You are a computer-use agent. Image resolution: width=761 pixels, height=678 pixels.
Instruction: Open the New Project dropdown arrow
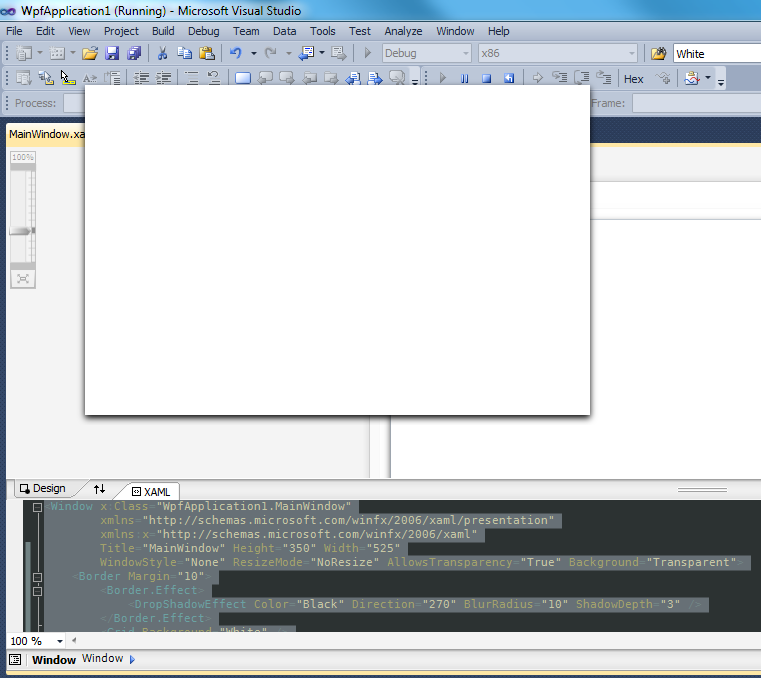coord(40,53)
